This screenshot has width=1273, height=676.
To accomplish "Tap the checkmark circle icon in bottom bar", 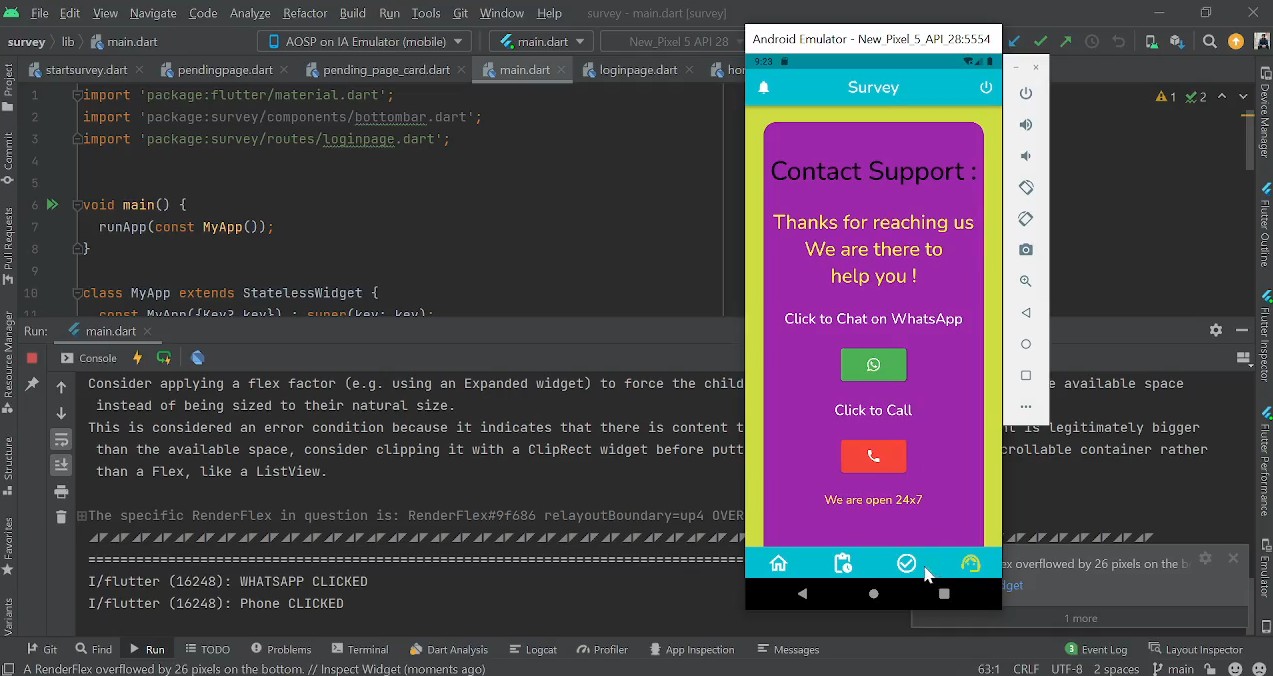I will [x=906, y=563].
